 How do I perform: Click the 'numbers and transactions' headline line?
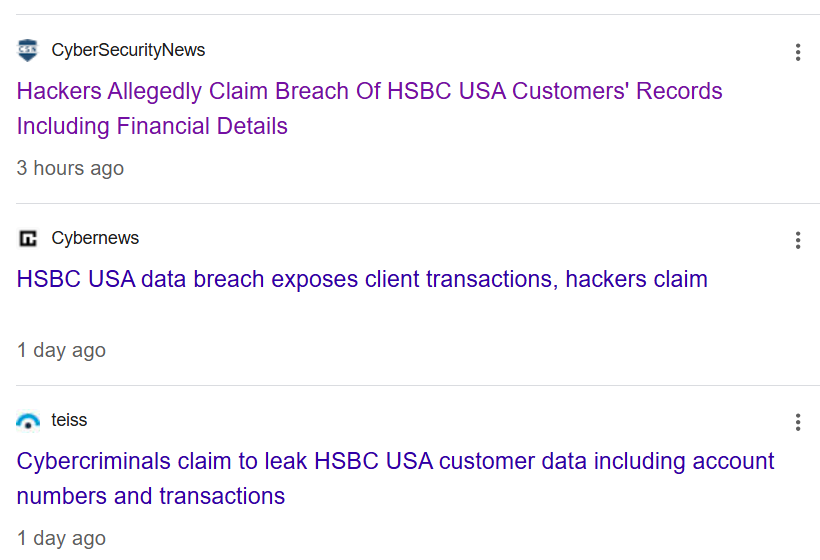pos(151,496)
